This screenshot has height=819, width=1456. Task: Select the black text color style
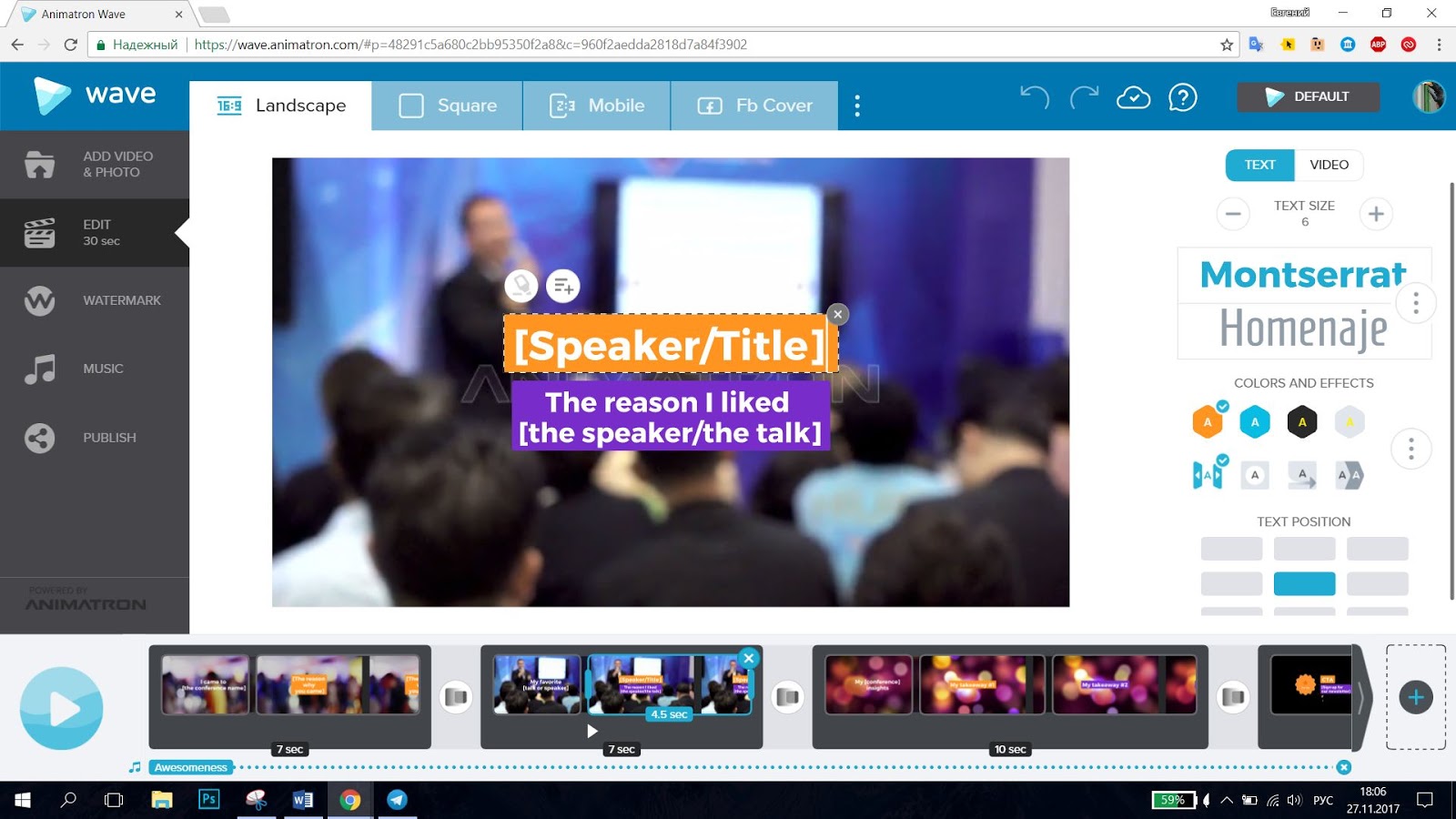[1302, 421]
